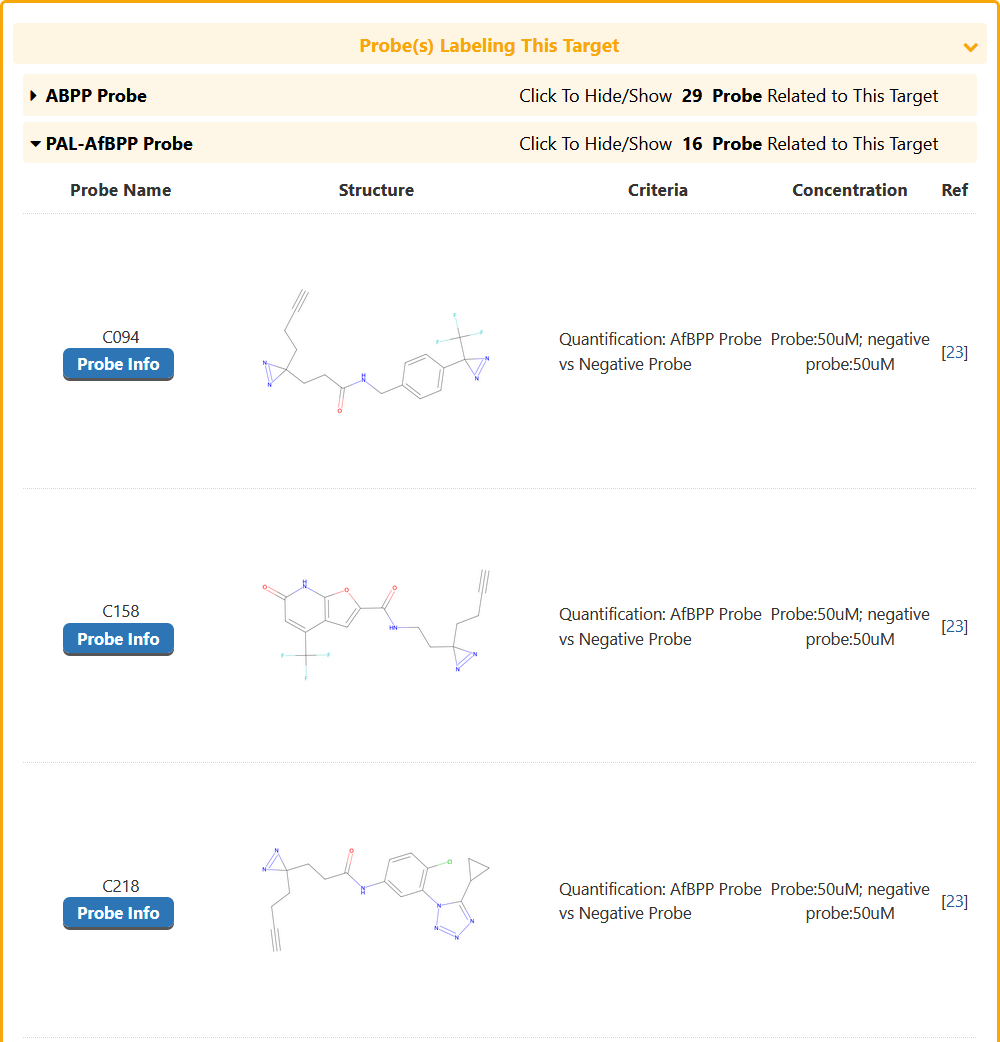Click the down arrow beside PAL-AfBPP Probe
The image size is (1000, 1042).
pyautogui.click(x=36, y=144)
